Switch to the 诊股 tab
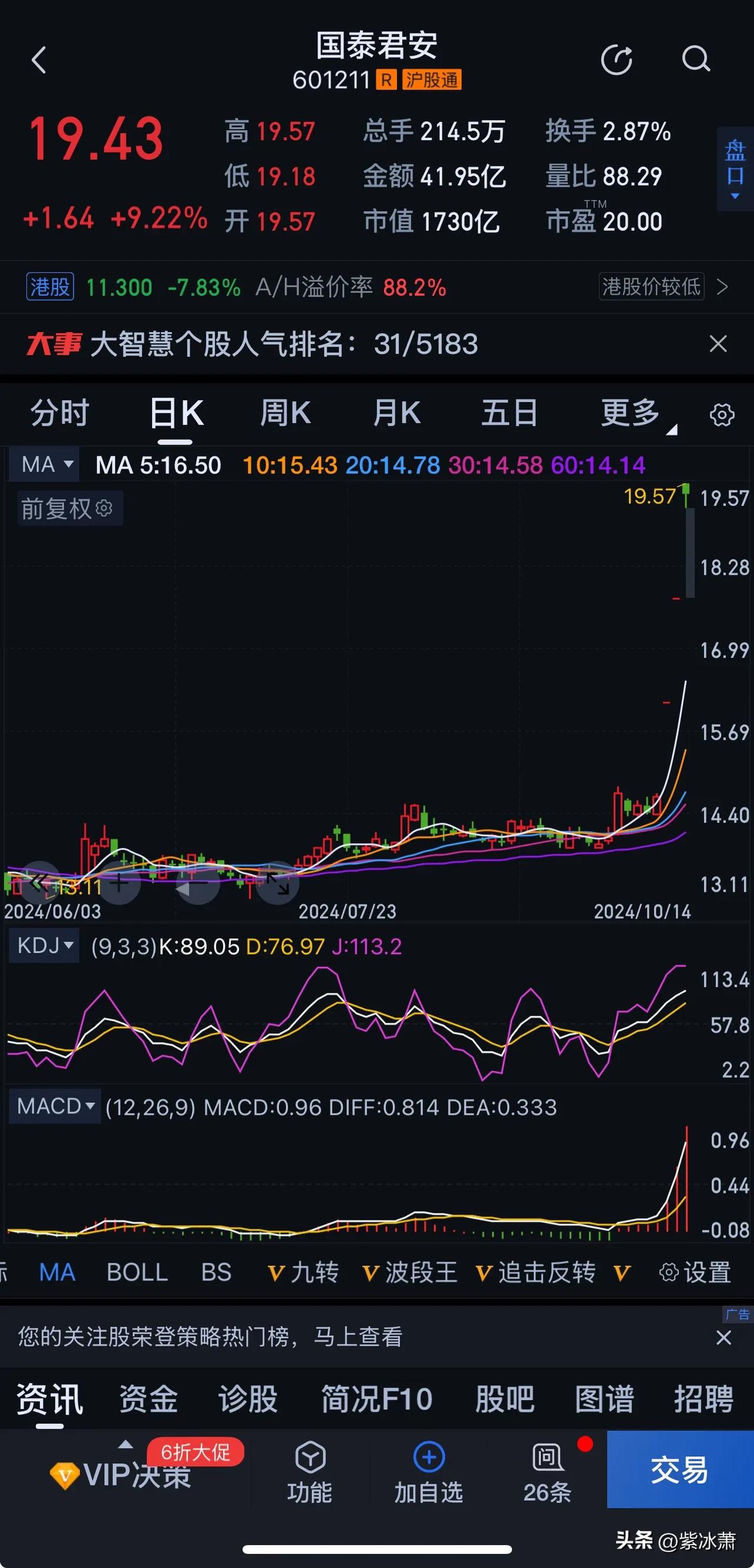The image size is (754, 1568). click(x=249, y=1398)
